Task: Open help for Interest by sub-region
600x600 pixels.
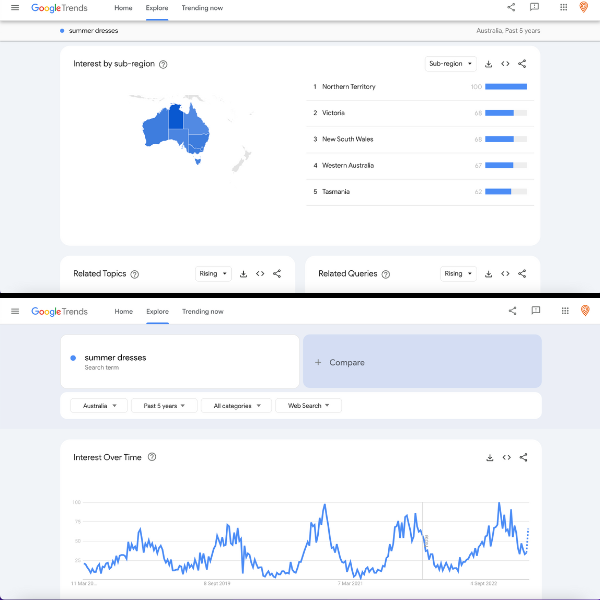Action: (x=163, y=64)
